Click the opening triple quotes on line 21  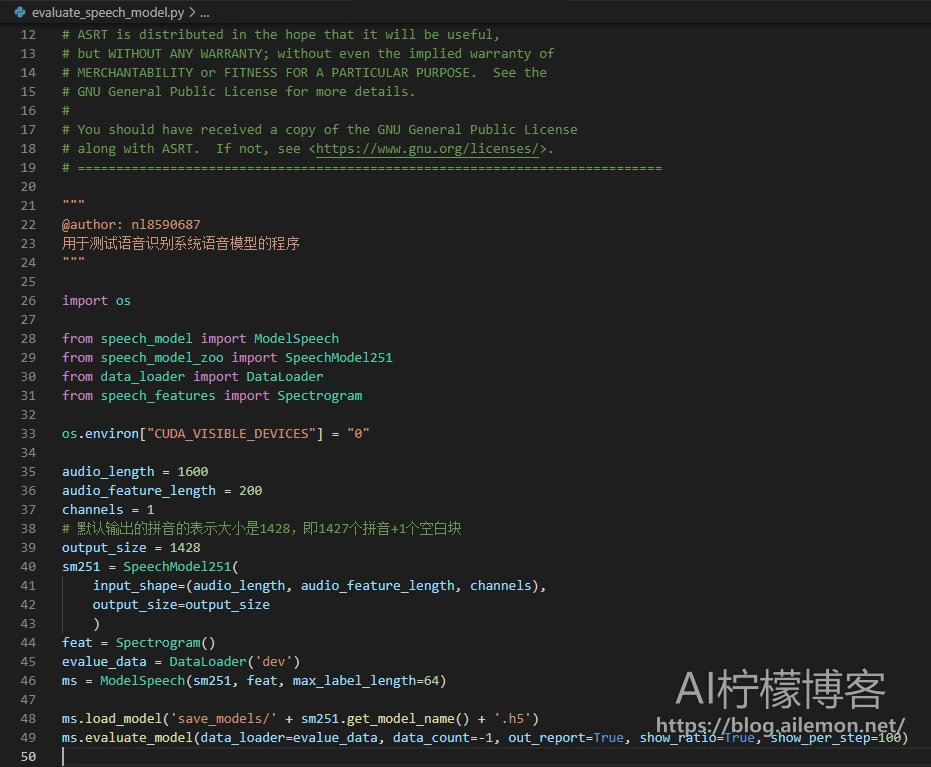tap(73, 204)
